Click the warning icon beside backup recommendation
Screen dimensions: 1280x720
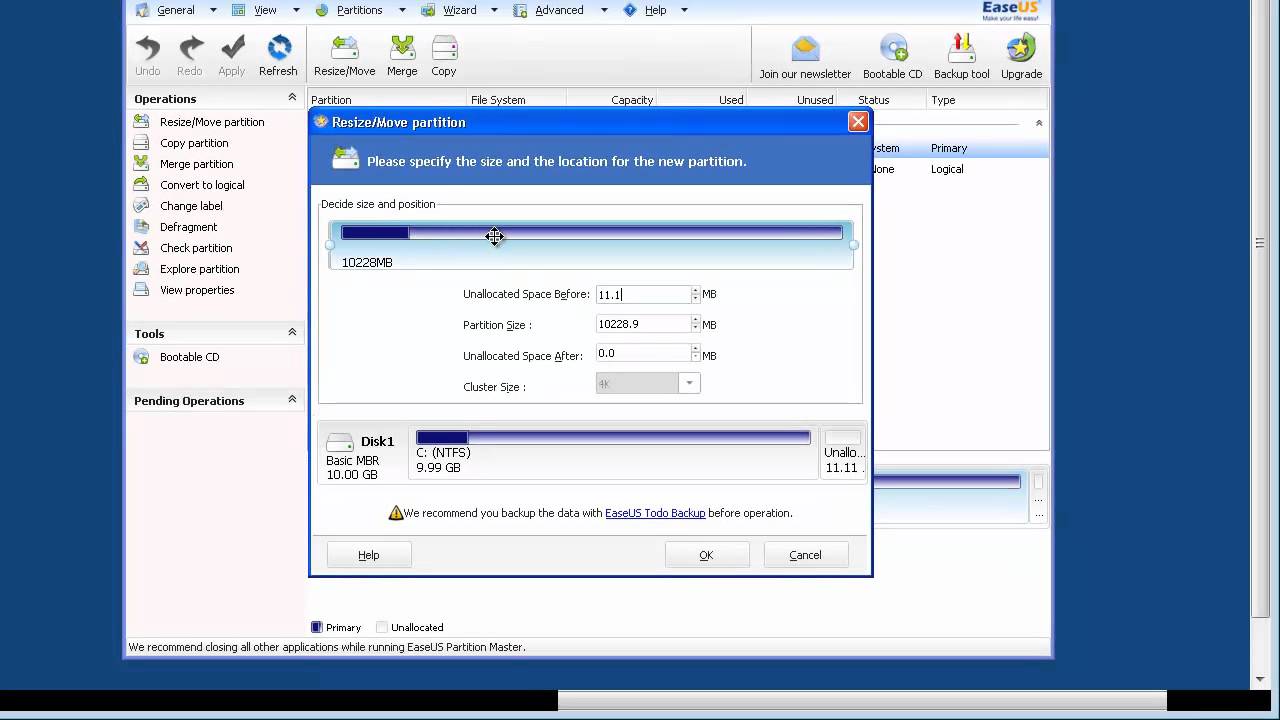coord(396,513)
